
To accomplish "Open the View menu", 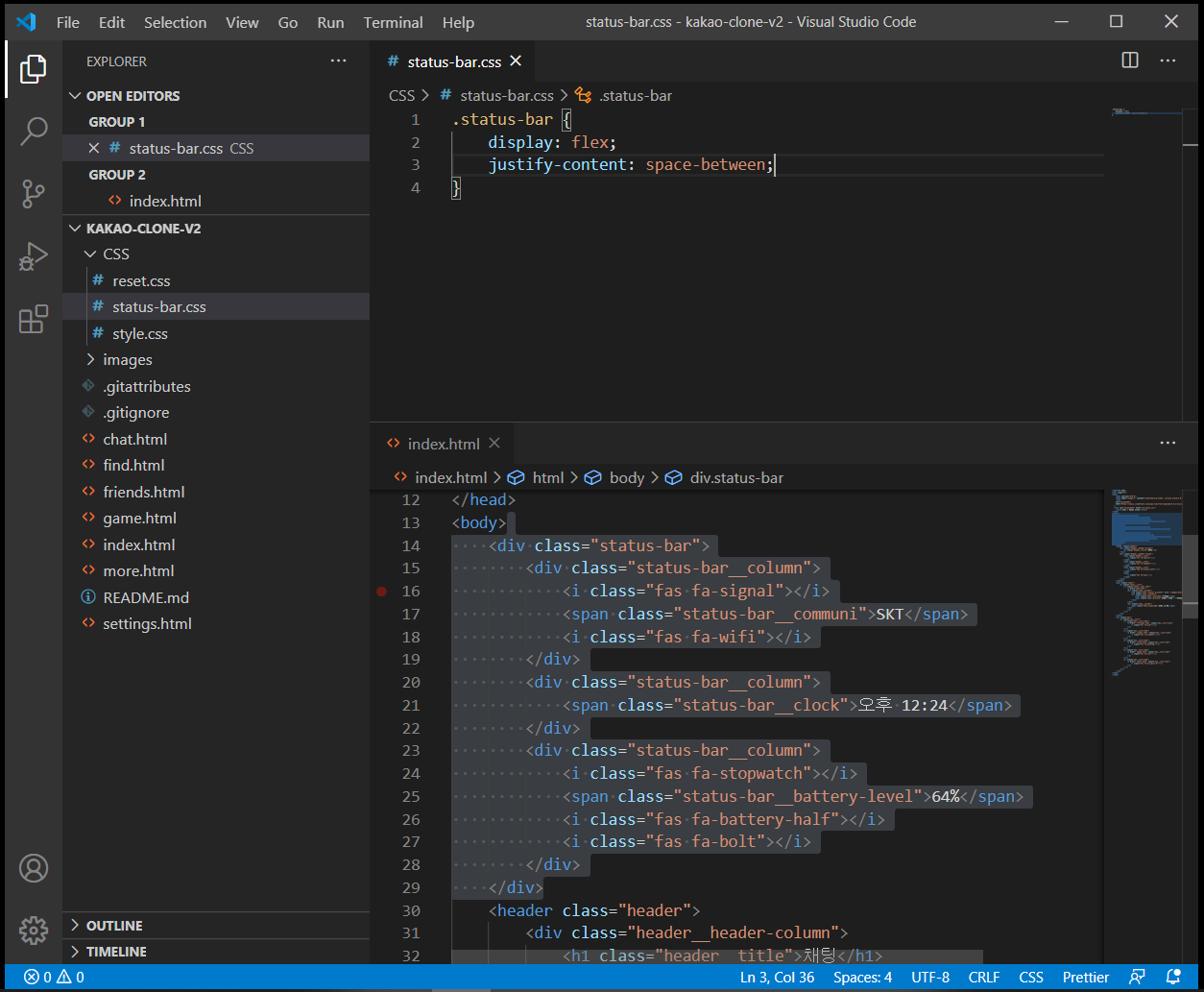I will pyautogui.click(x=242, y=22).
